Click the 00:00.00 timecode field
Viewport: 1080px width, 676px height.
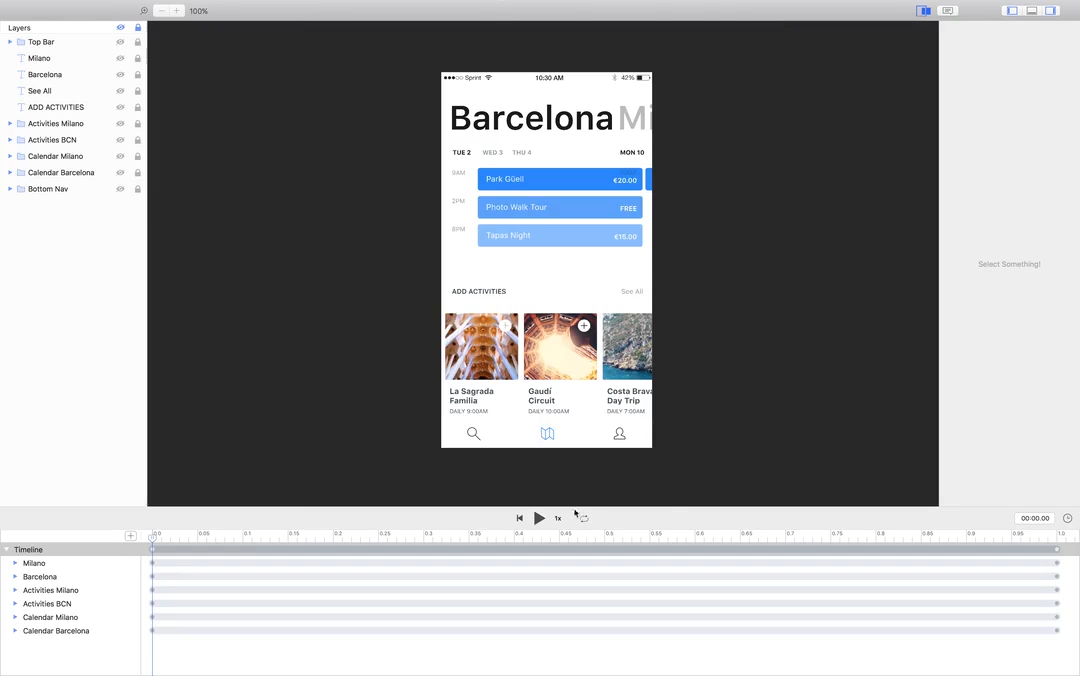[x=1035, y=518]
